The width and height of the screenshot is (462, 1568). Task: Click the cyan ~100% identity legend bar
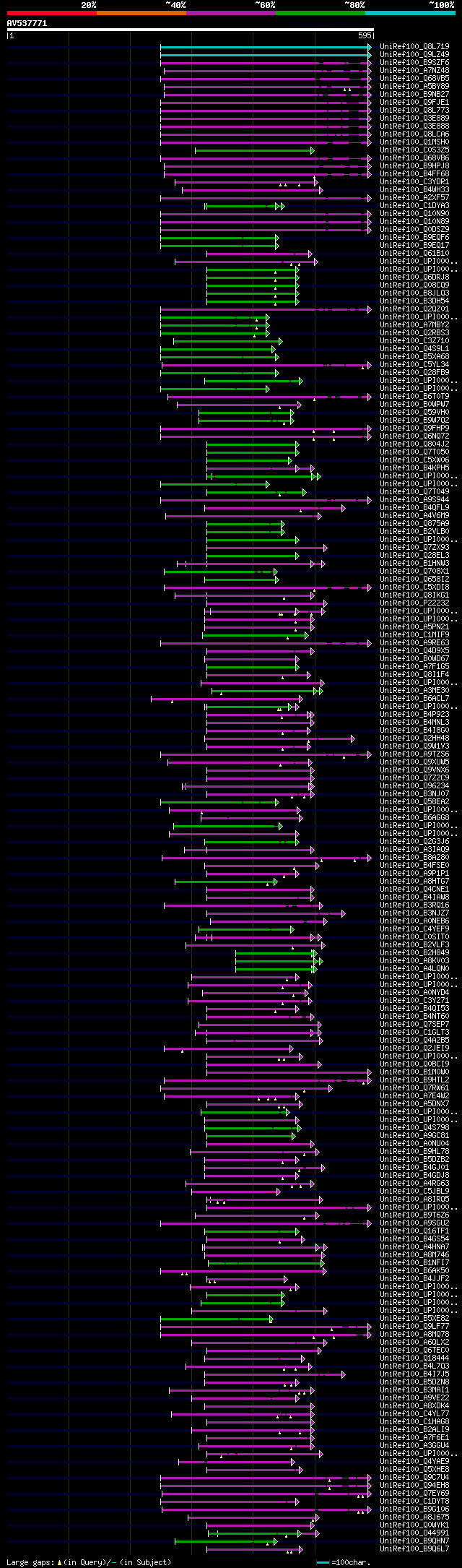coord(410,13)
